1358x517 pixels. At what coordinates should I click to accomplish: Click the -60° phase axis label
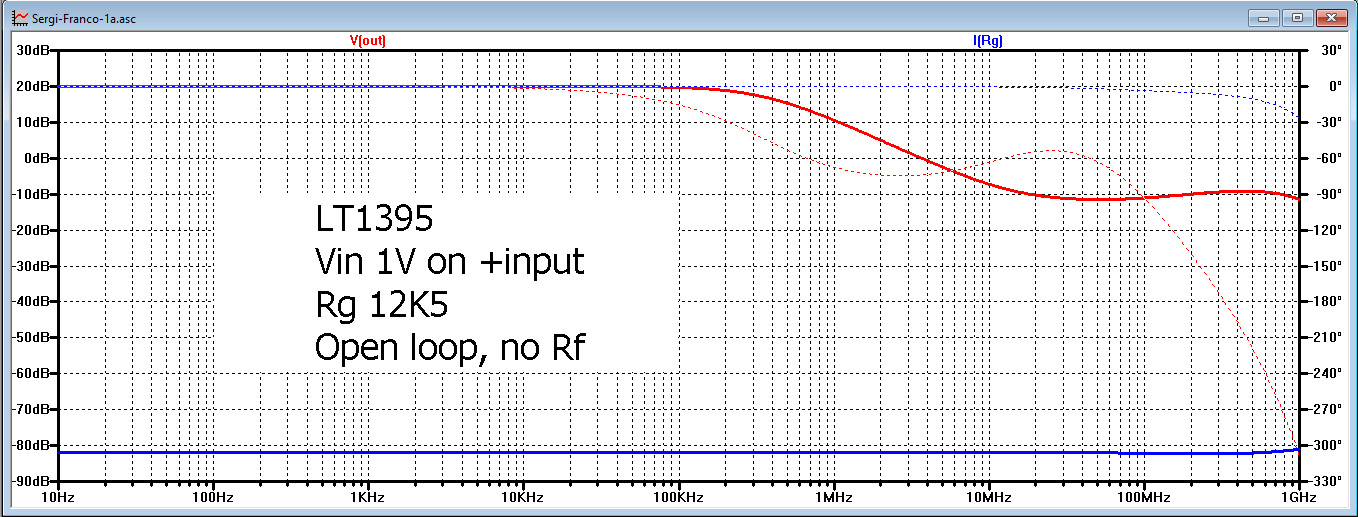tap(1328, 158)
